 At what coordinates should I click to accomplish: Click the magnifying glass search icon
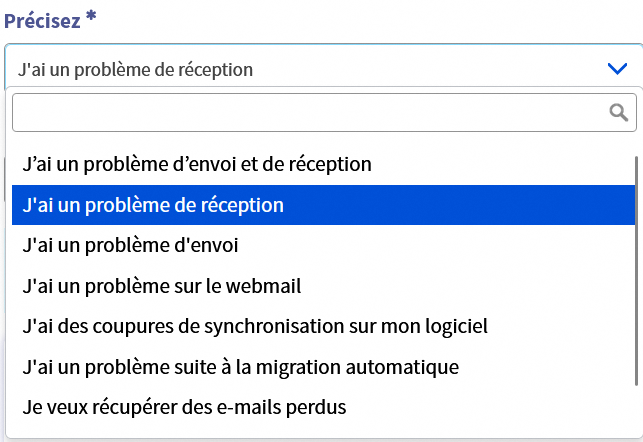pos(619,112)
